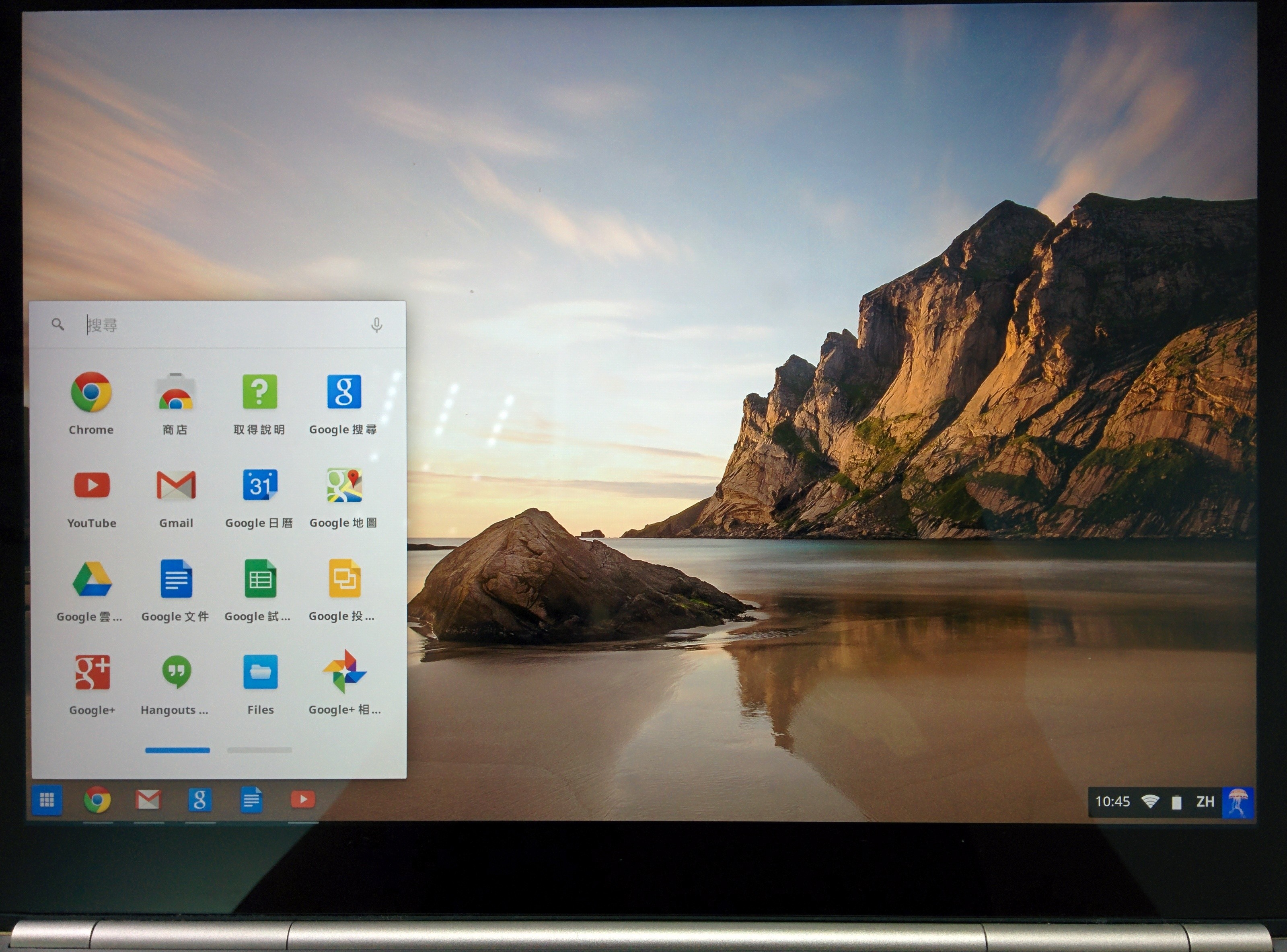Open the Files app
The height and width of the screenshot is (952, 1287).
click(260, 672)
